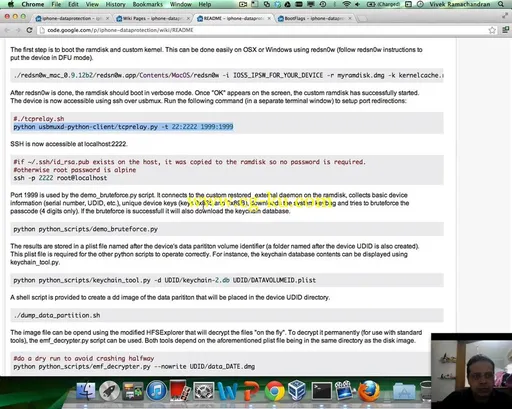This screenshot has width=512, height=409.
Task: Open Google Chrome icon in the dock
Action: (x=274, y=391)
